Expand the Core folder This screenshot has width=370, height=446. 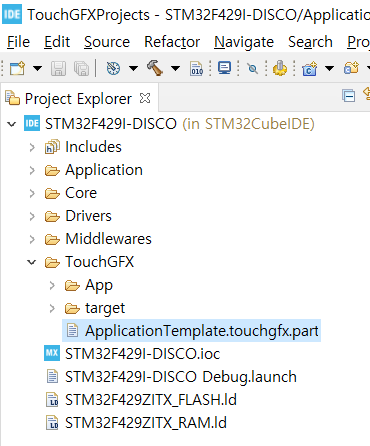pyautogui.click(x=32, y=193)
